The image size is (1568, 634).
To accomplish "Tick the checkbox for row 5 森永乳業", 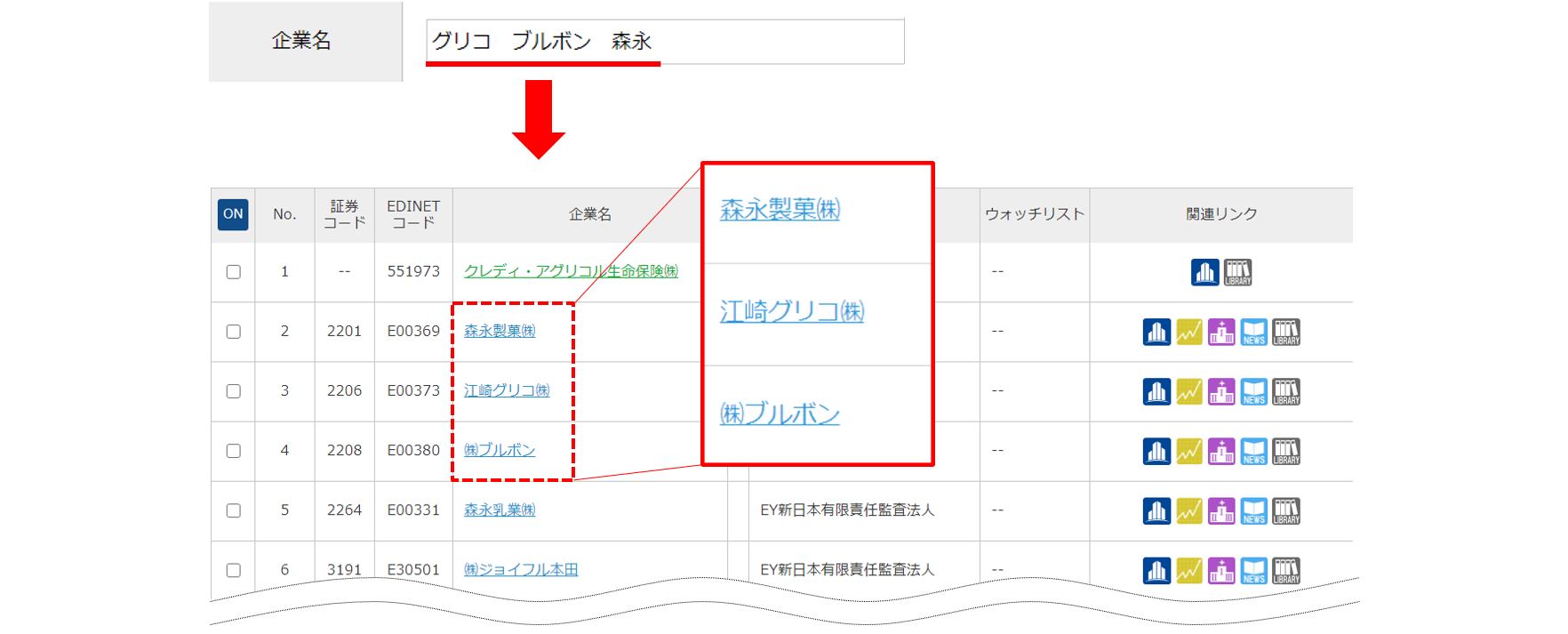I will point(234,510).
